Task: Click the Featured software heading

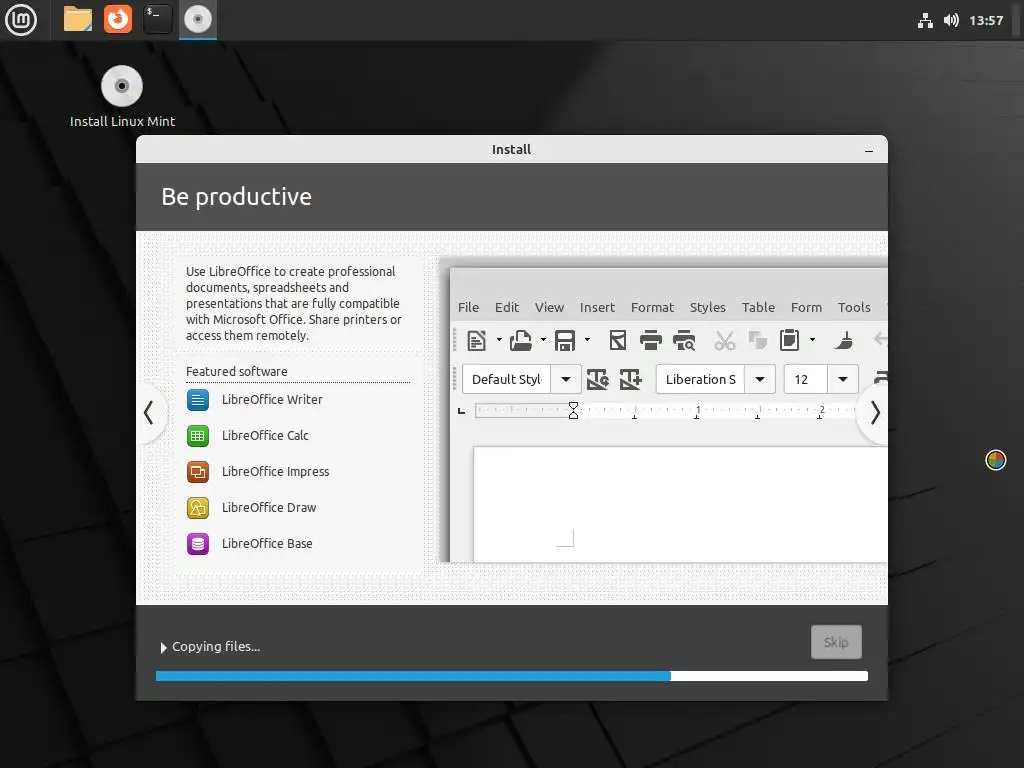Action: click(x=236, y=372)
